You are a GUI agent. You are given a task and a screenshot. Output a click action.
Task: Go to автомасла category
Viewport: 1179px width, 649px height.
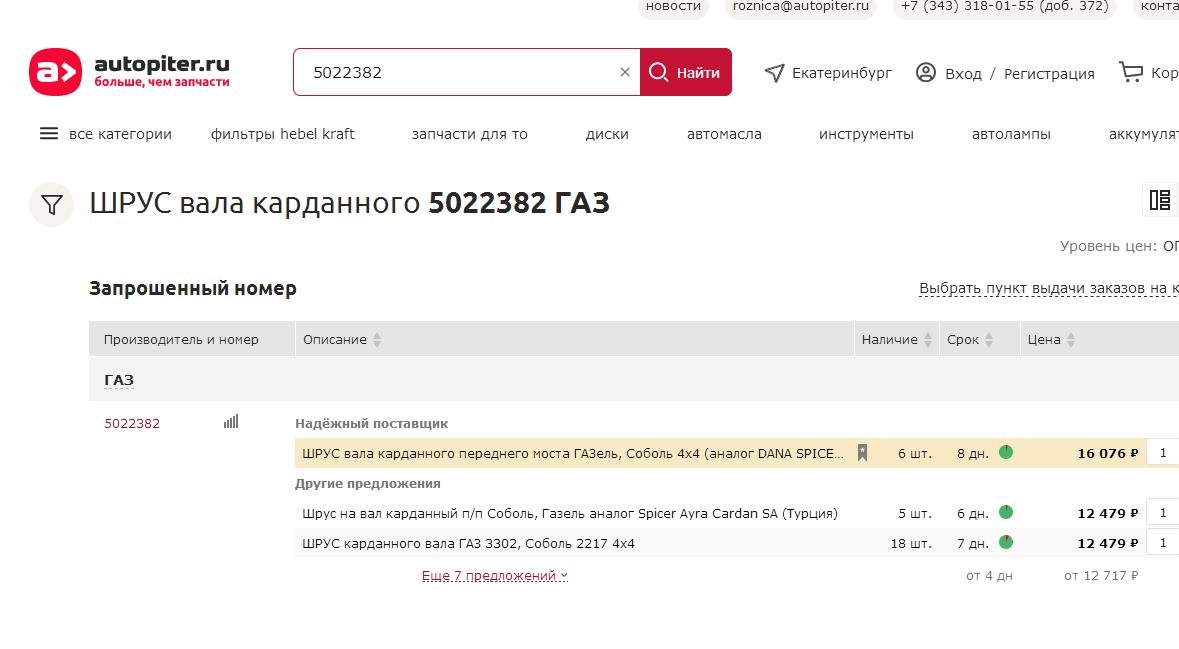(724, 134)
